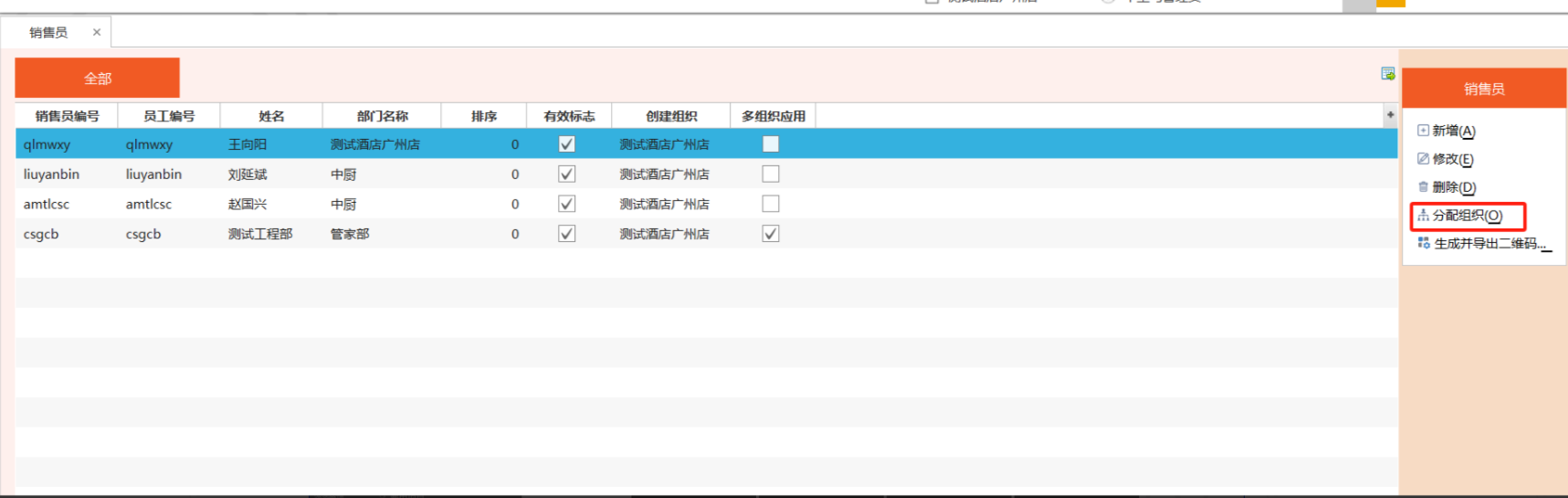Enable 多组织应用 for the amtlcsc row
This screenshot has height=498, width=1568.
point(771,204)
